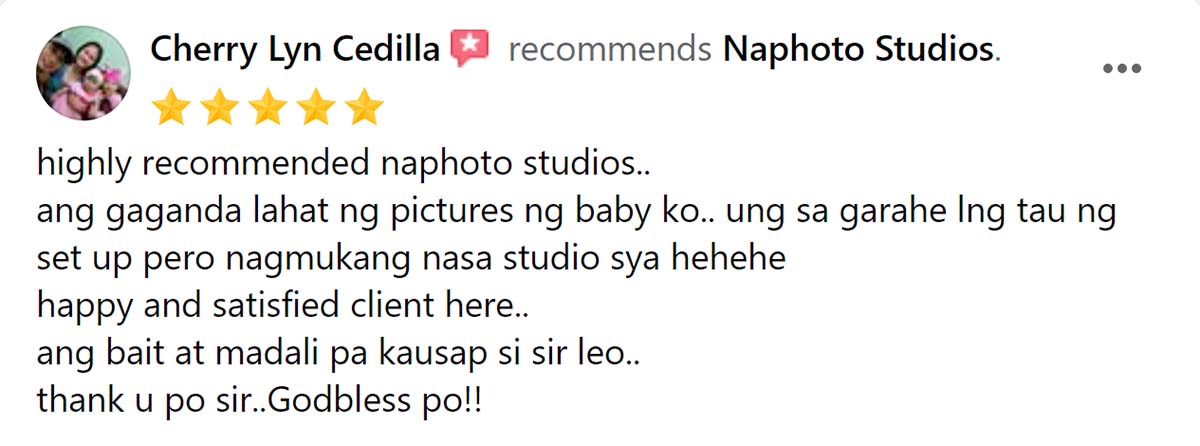Click 'happy and satisfied client here..' line

pyautogui.click(x=283, y=308)
